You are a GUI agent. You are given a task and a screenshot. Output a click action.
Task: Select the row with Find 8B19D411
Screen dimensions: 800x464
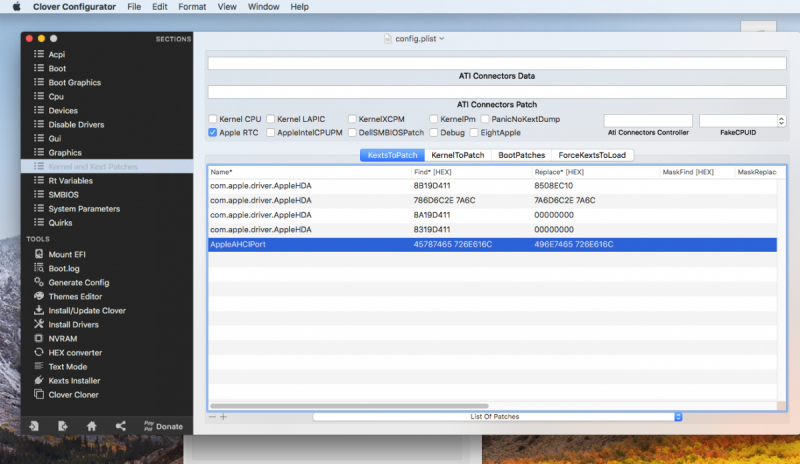492,186
